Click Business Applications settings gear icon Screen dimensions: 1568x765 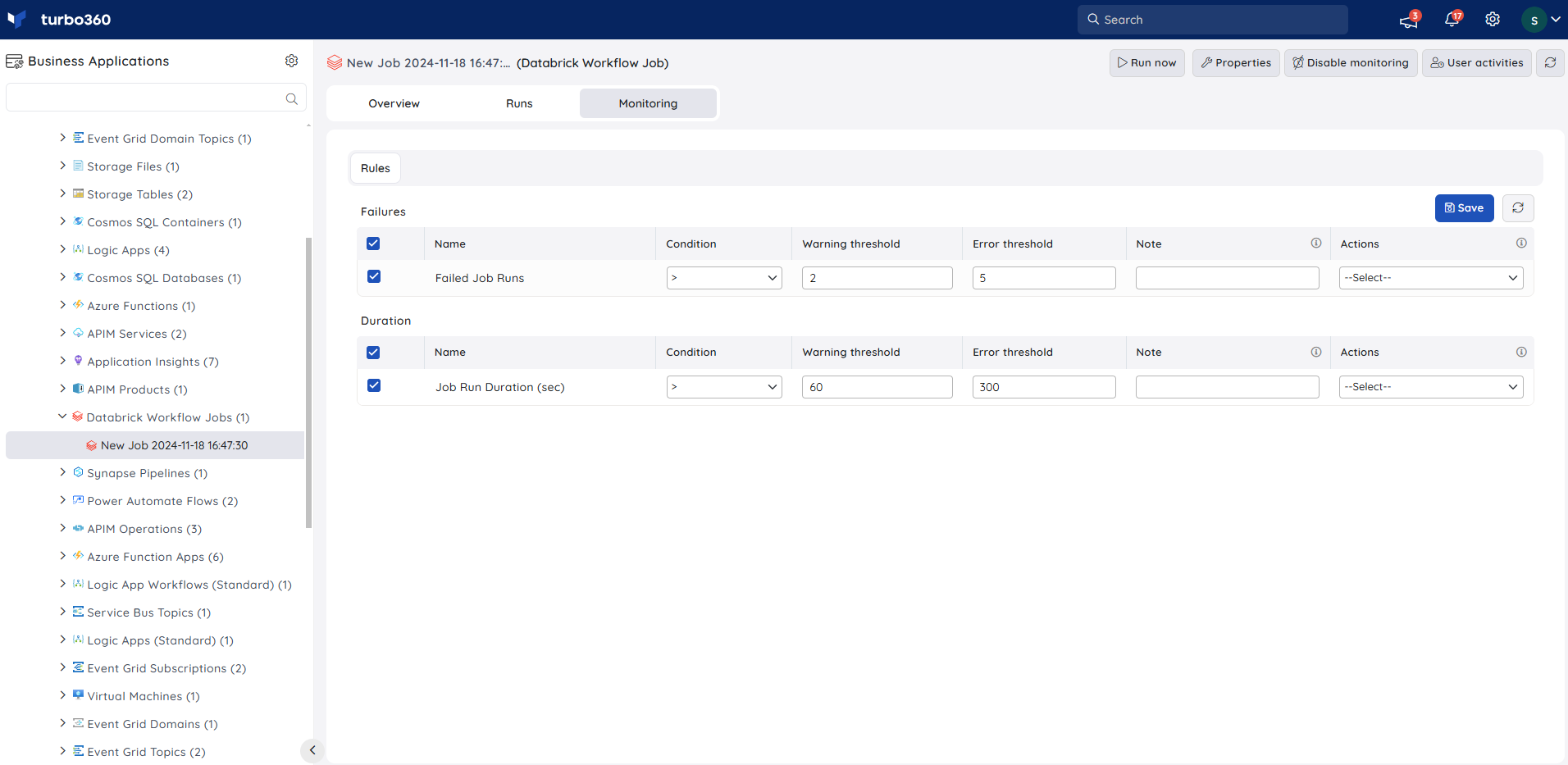pyautogui.click(x=291, y=61)
